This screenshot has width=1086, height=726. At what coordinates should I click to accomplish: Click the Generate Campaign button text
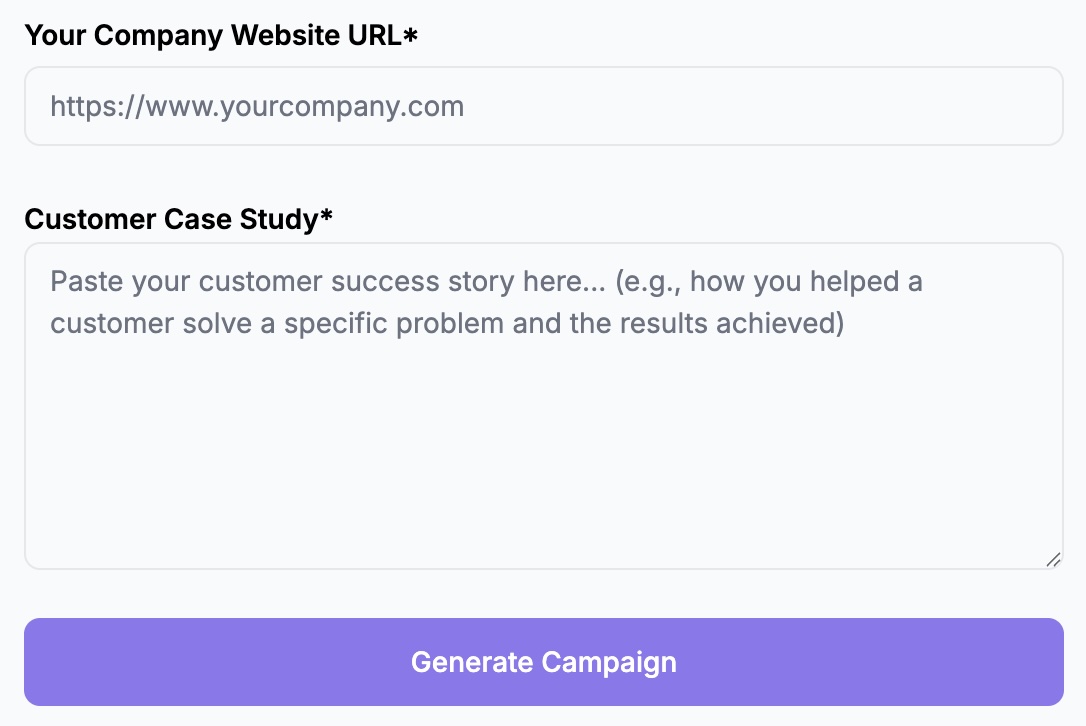point(543,661)
